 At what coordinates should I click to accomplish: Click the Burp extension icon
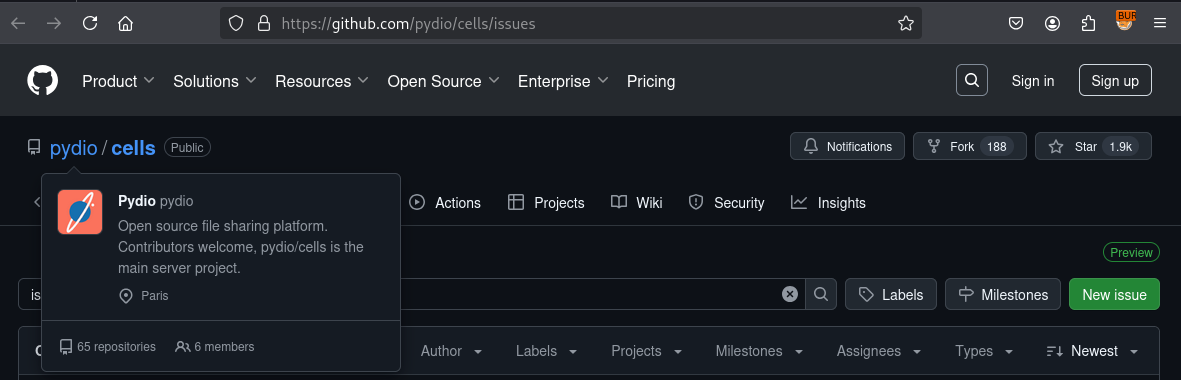1125,21
